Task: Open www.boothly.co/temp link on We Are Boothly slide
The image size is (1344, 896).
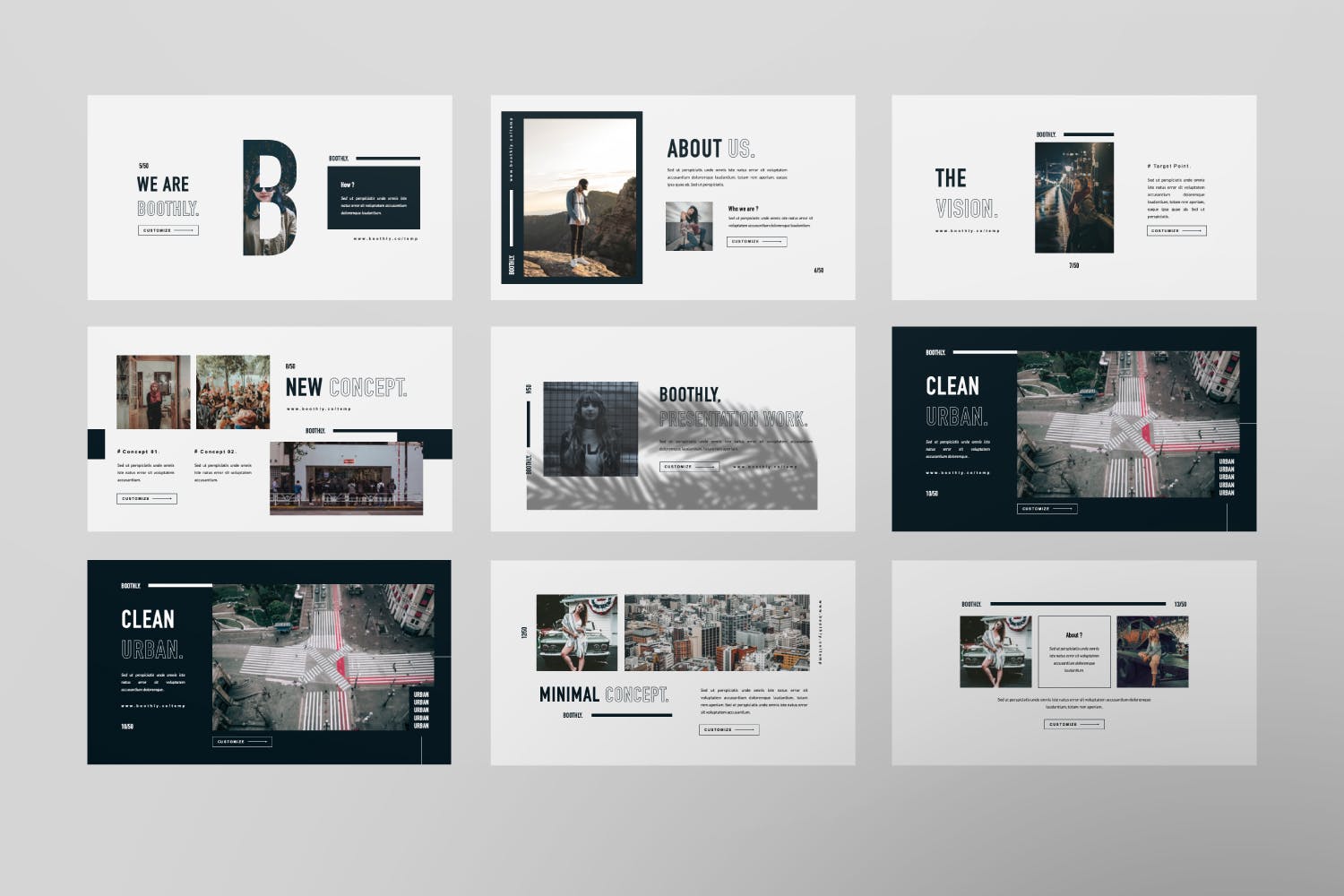Action: click(385, 238)
